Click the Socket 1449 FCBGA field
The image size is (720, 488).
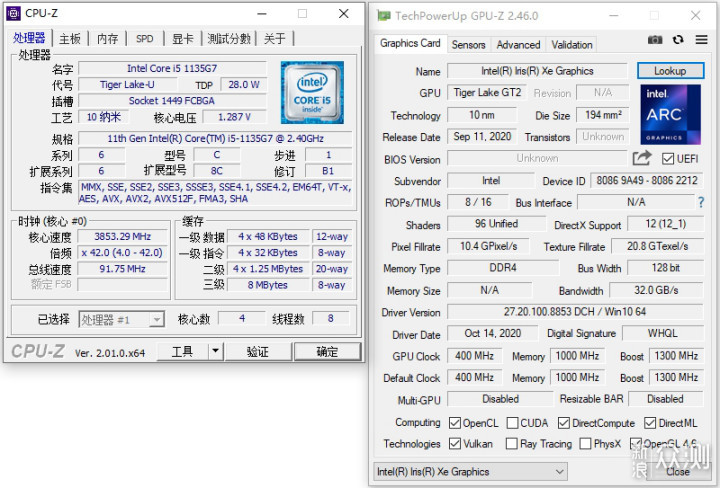coord(172,101)
